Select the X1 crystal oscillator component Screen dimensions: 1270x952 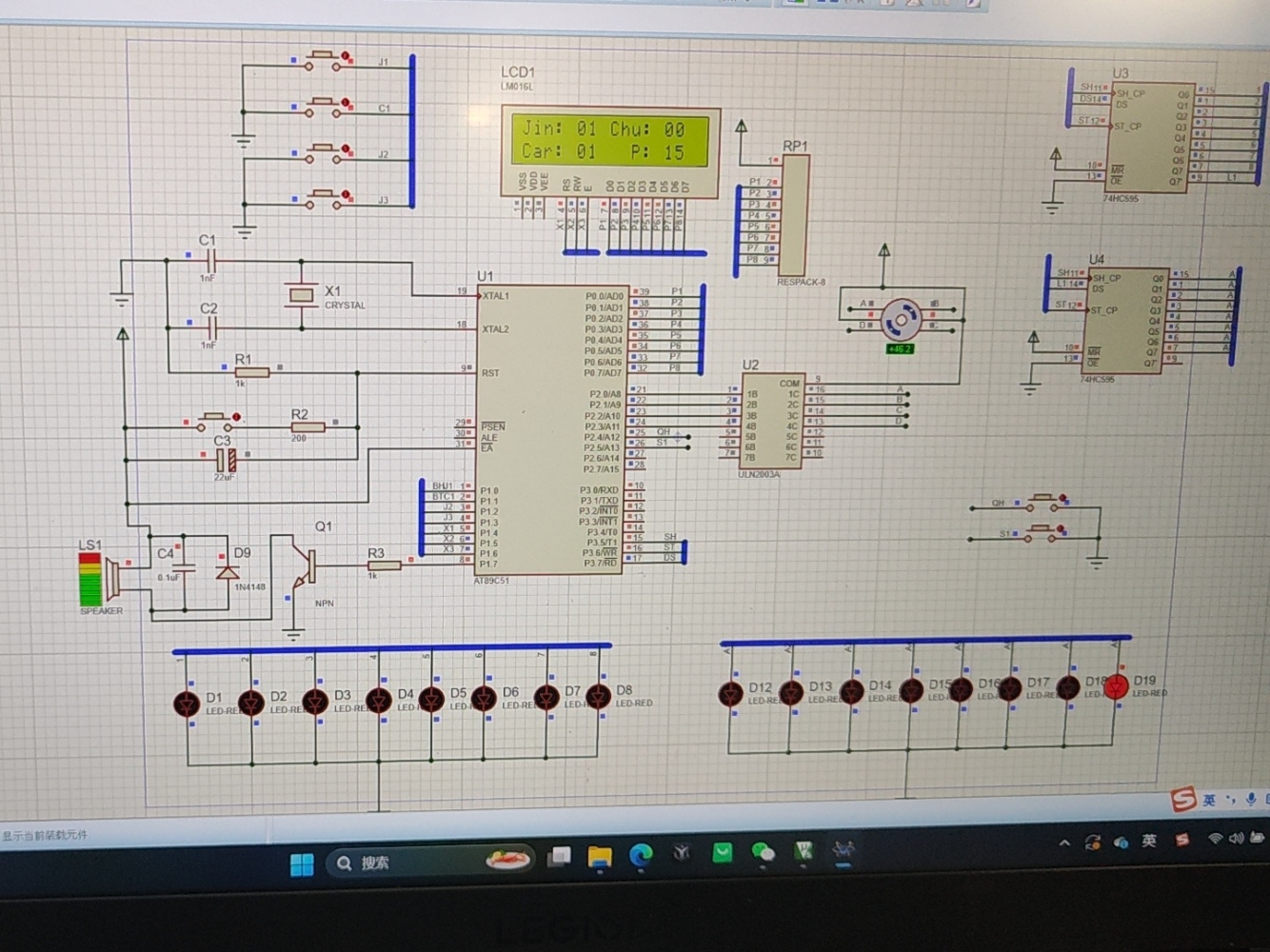point(302,295)
